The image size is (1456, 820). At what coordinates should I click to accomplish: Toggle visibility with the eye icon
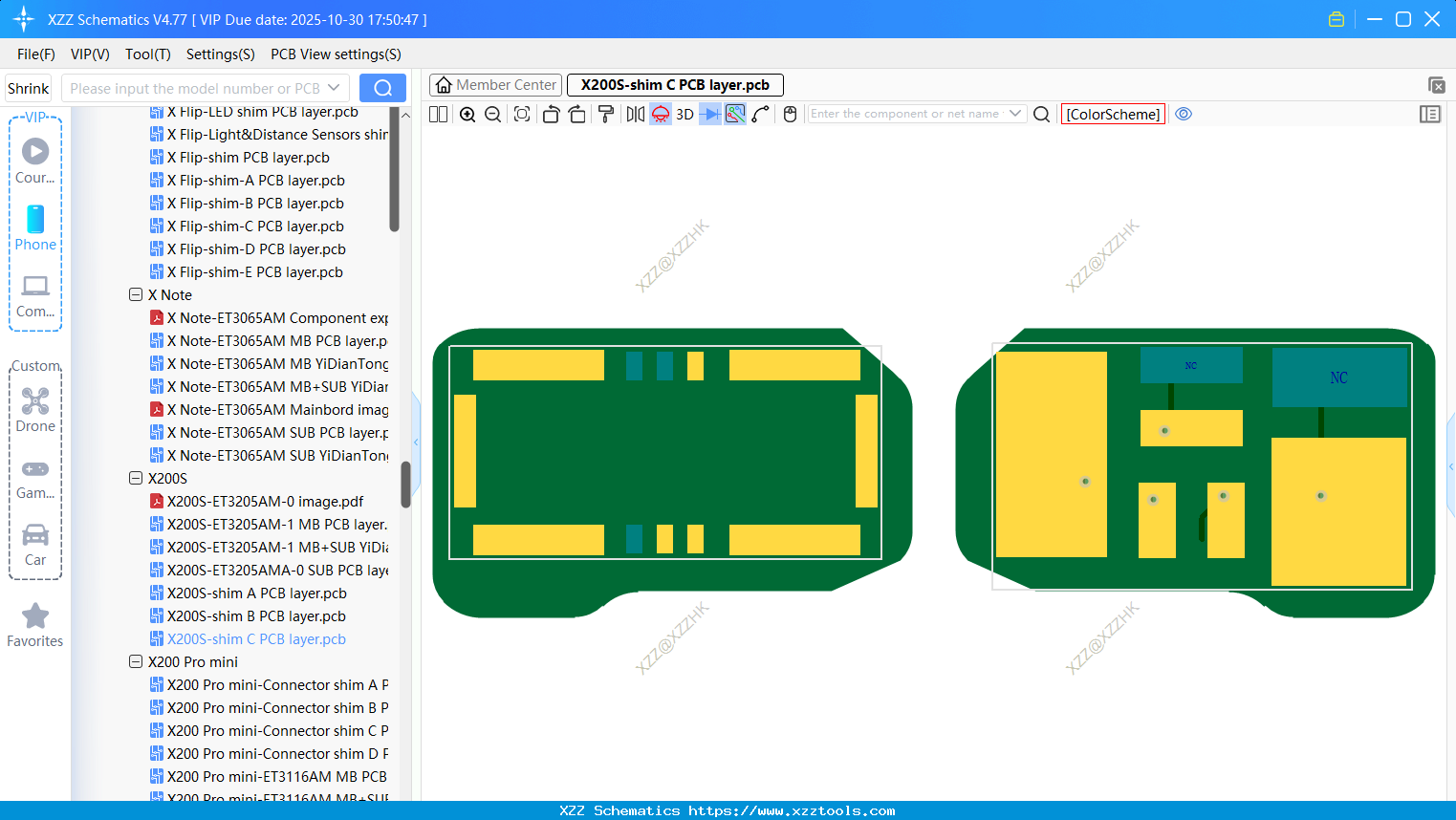[x=1184, y=114]
